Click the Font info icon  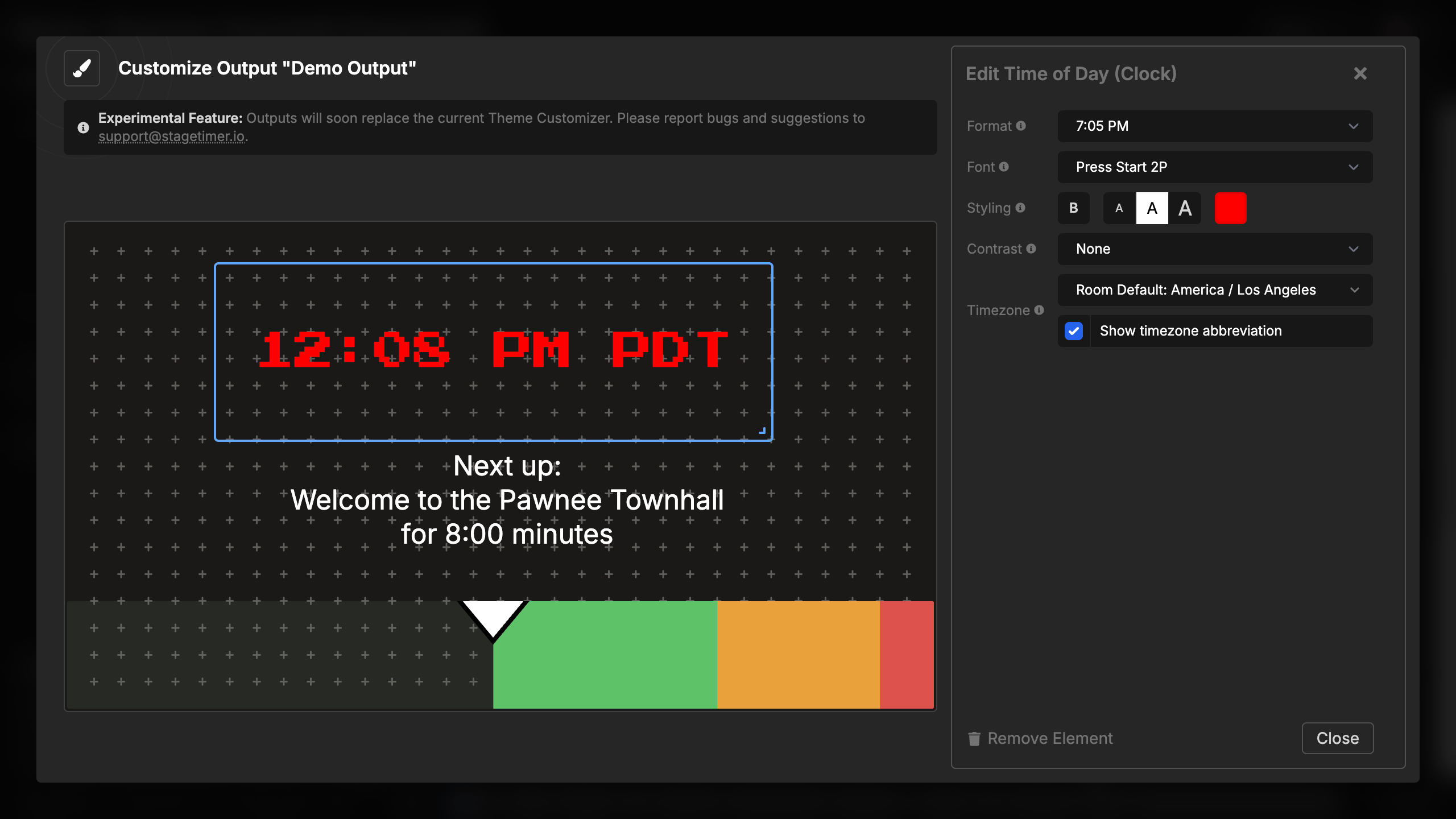[x=1004, y=167]
